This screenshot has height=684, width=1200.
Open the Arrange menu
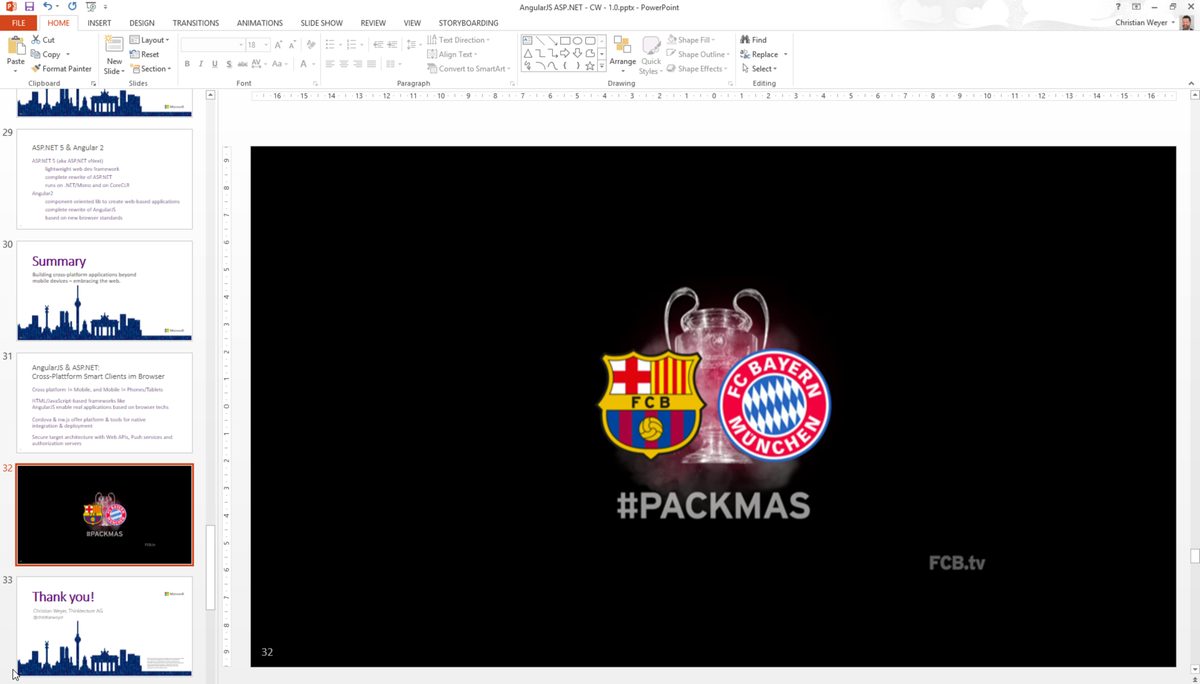[622, 55]
